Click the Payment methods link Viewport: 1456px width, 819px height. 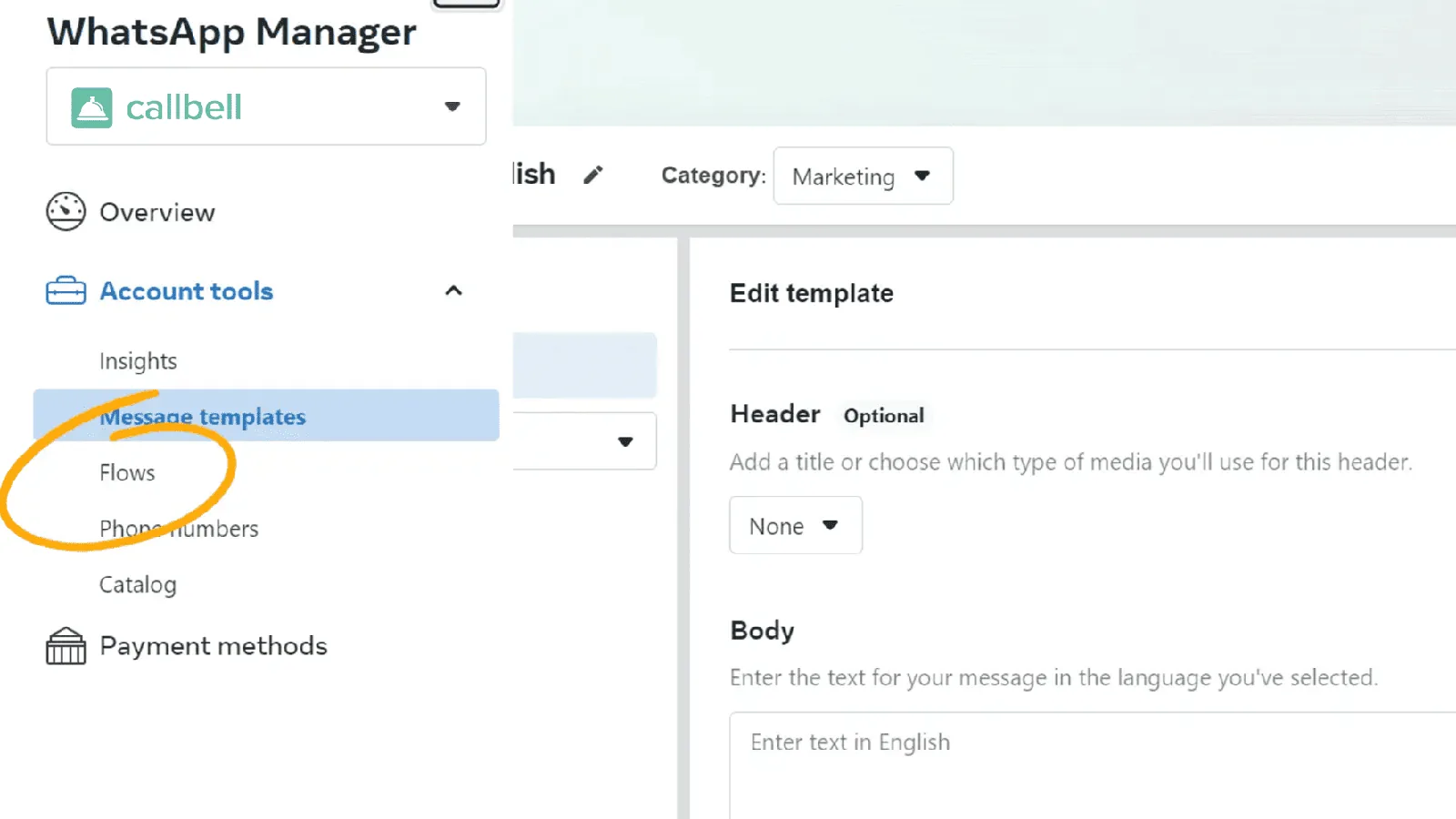[x=214, y=646]
